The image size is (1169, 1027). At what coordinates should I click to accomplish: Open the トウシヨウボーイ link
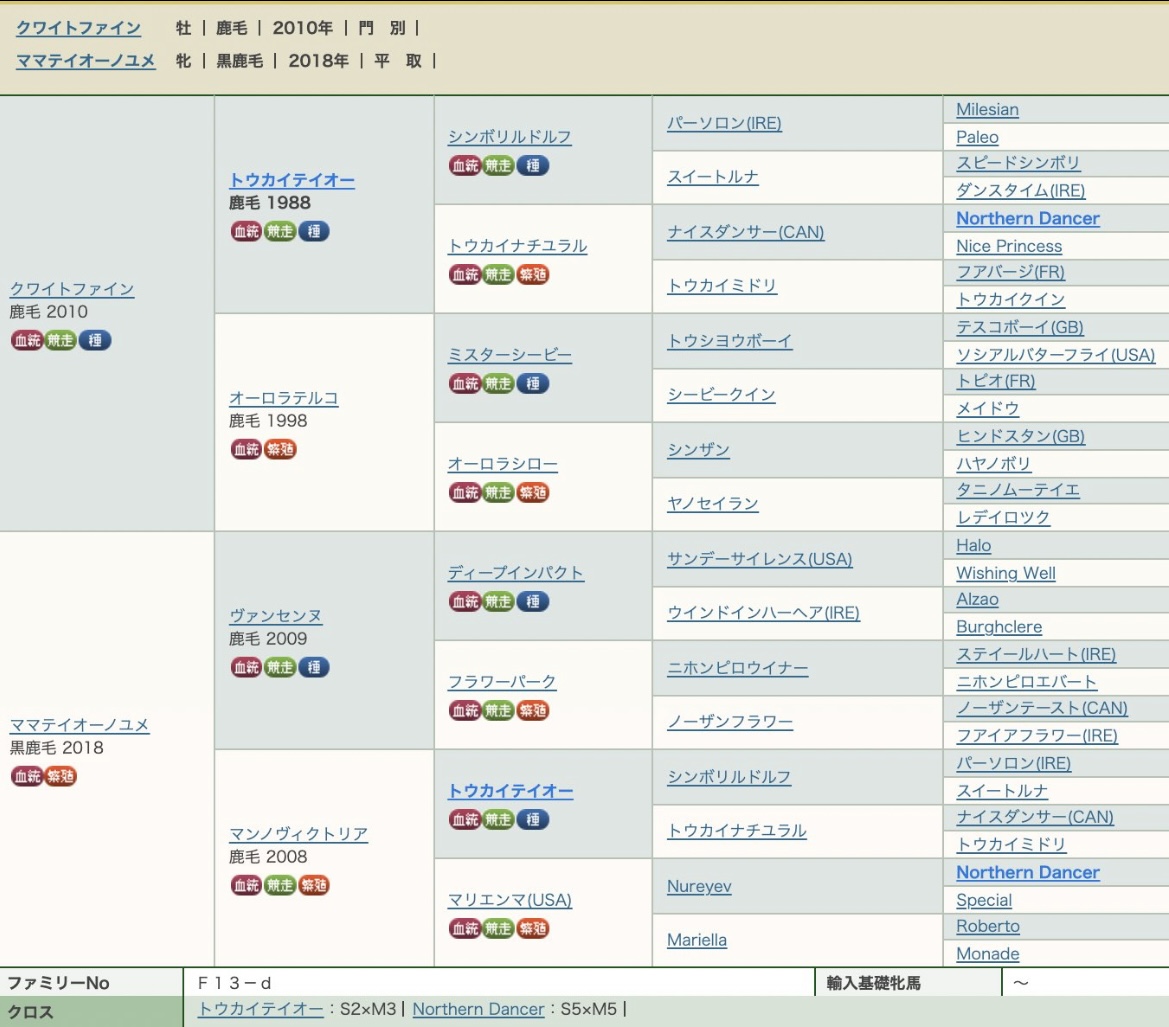click(729, 341)
